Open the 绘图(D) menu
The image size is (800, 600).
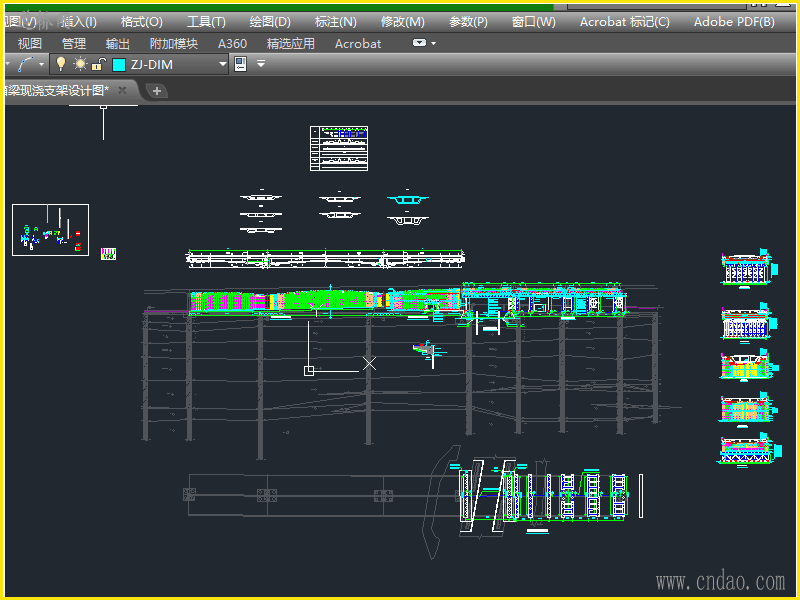269,21
